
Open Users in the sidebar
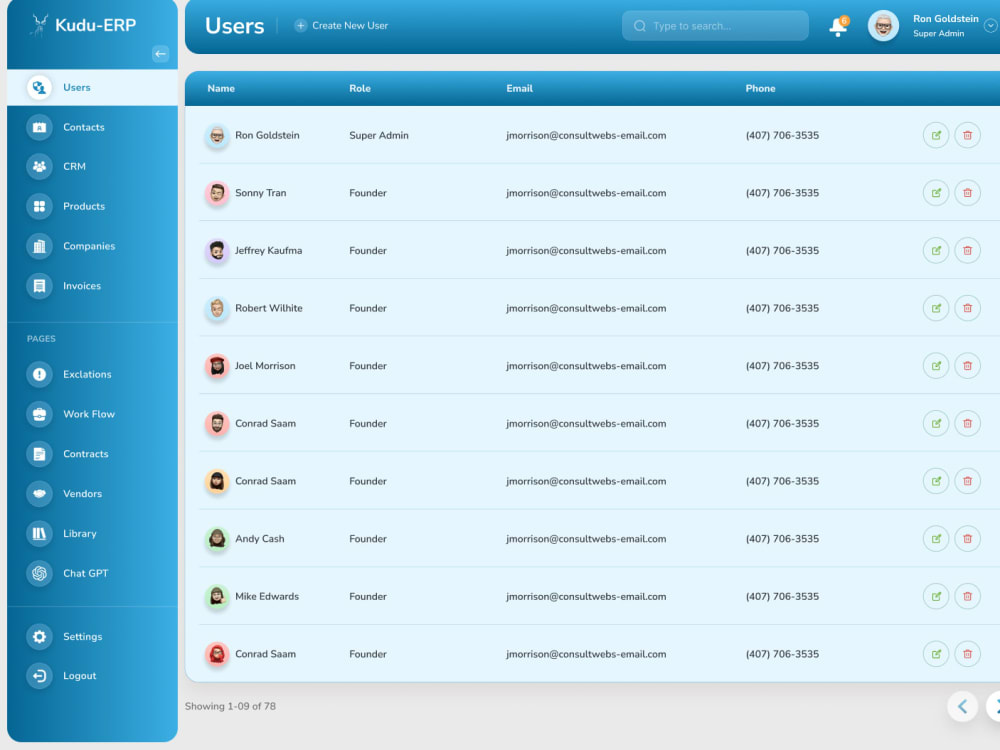(92, 87)
